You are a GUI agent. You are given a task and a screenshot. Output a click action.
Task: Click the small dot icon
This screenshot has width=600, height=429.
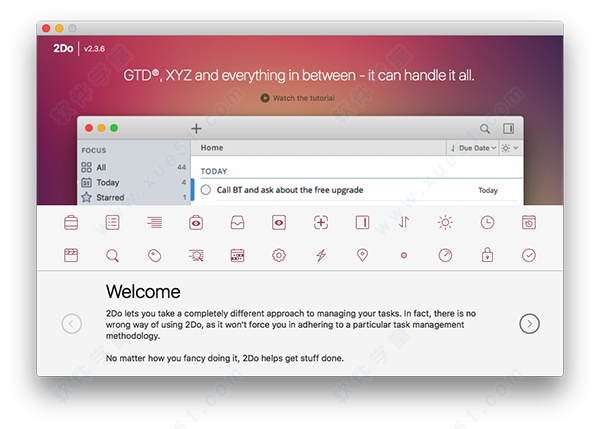click(404, 255)
